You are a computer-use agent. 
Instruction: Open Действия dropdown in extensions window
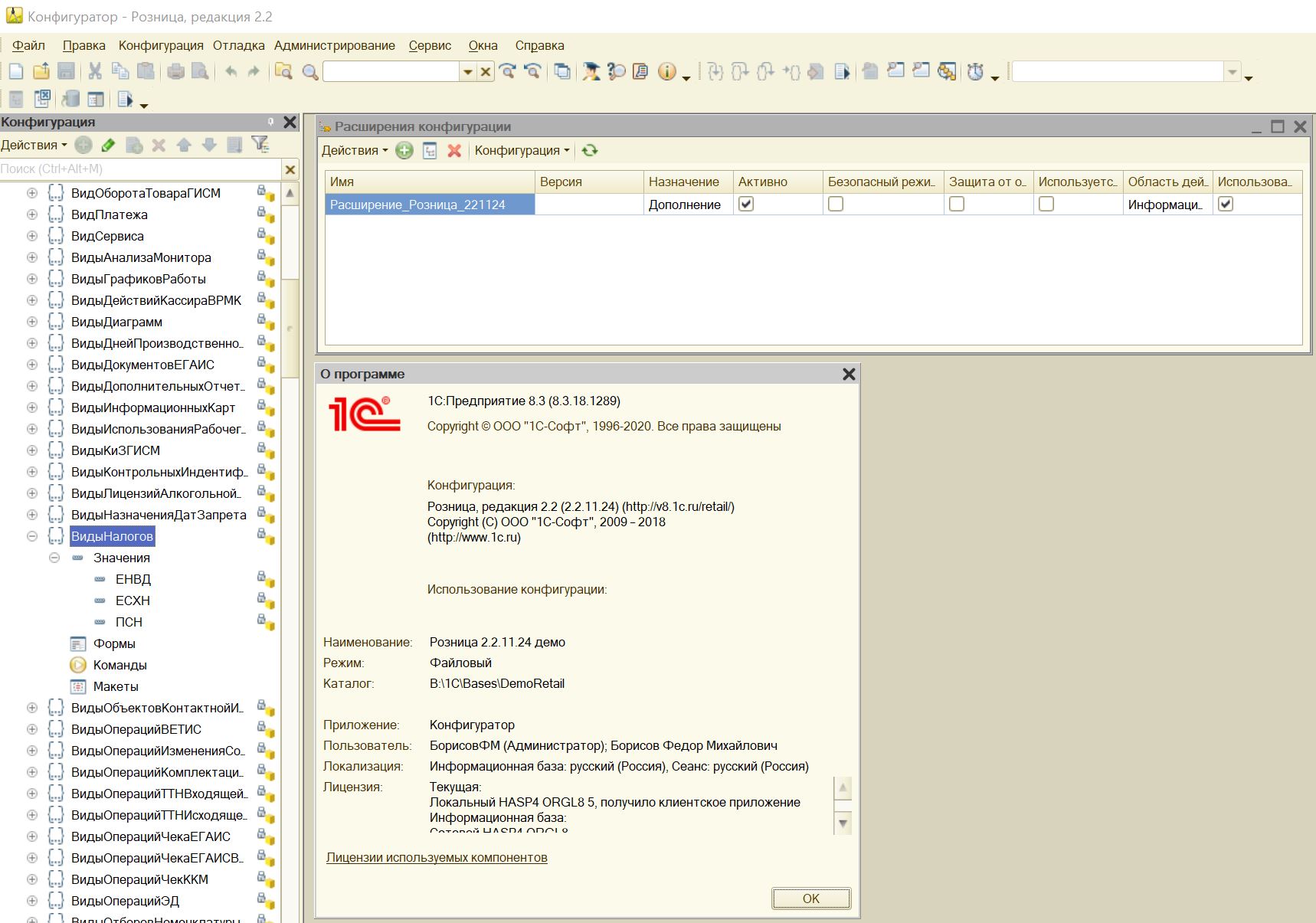pyautogui.click(x=355, y=151)
